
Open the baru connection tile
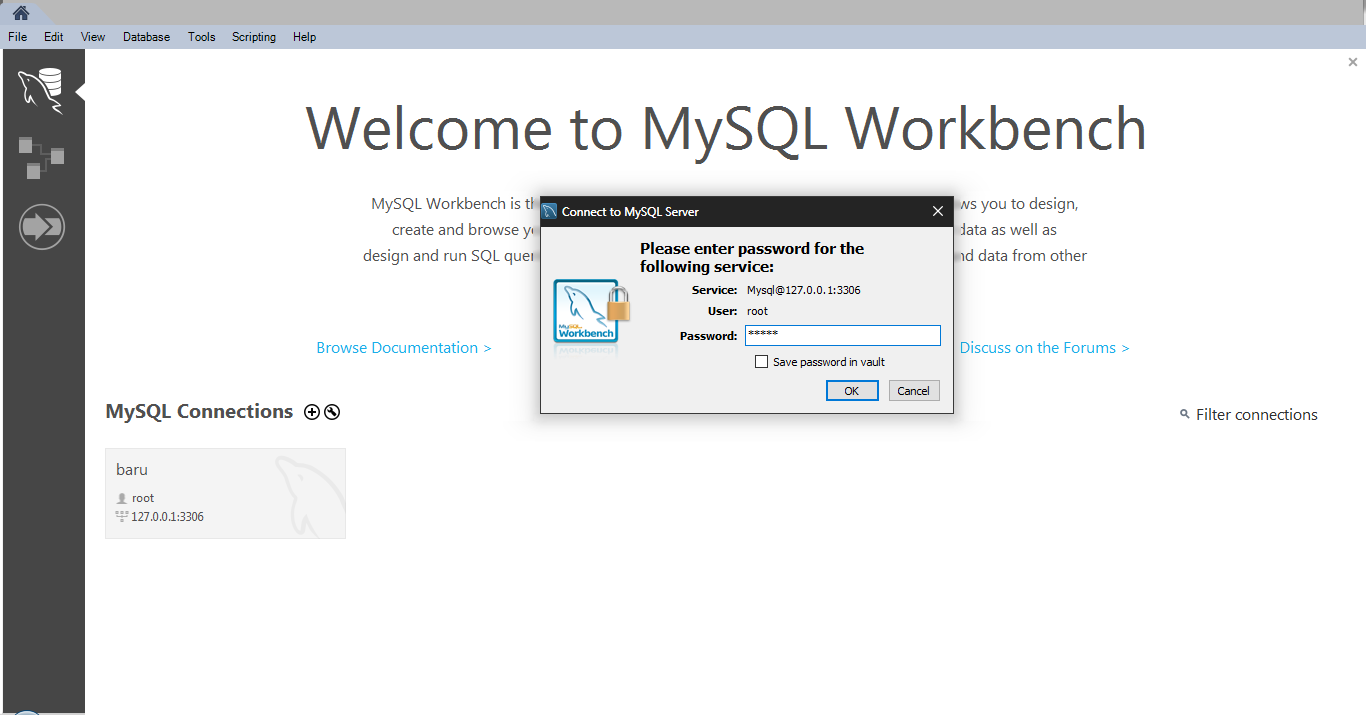[x=225, y=493]
